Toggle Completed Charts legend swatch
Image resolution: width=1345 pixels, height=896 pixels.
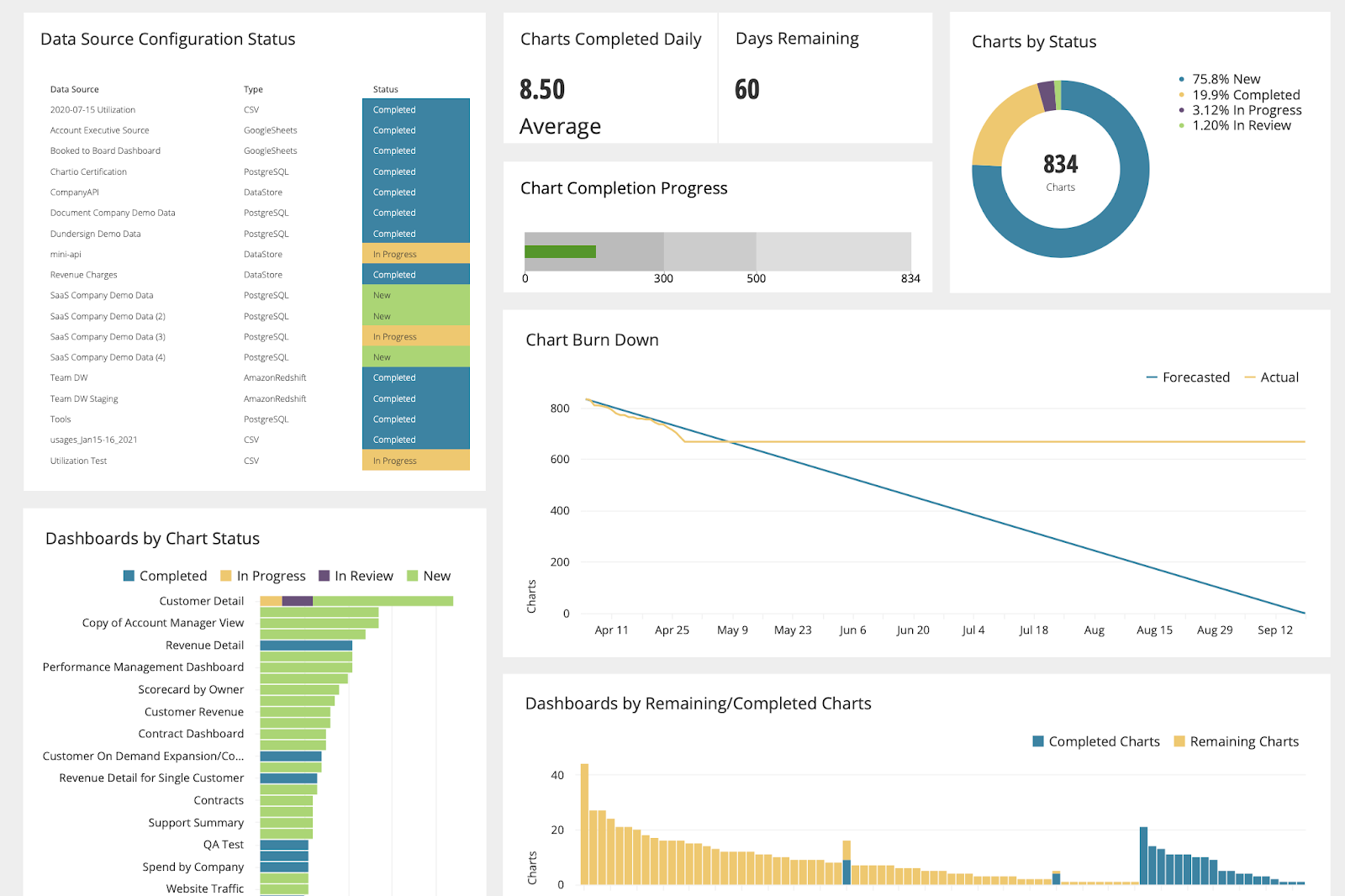pyautogui.click(x=1038, y=741)
